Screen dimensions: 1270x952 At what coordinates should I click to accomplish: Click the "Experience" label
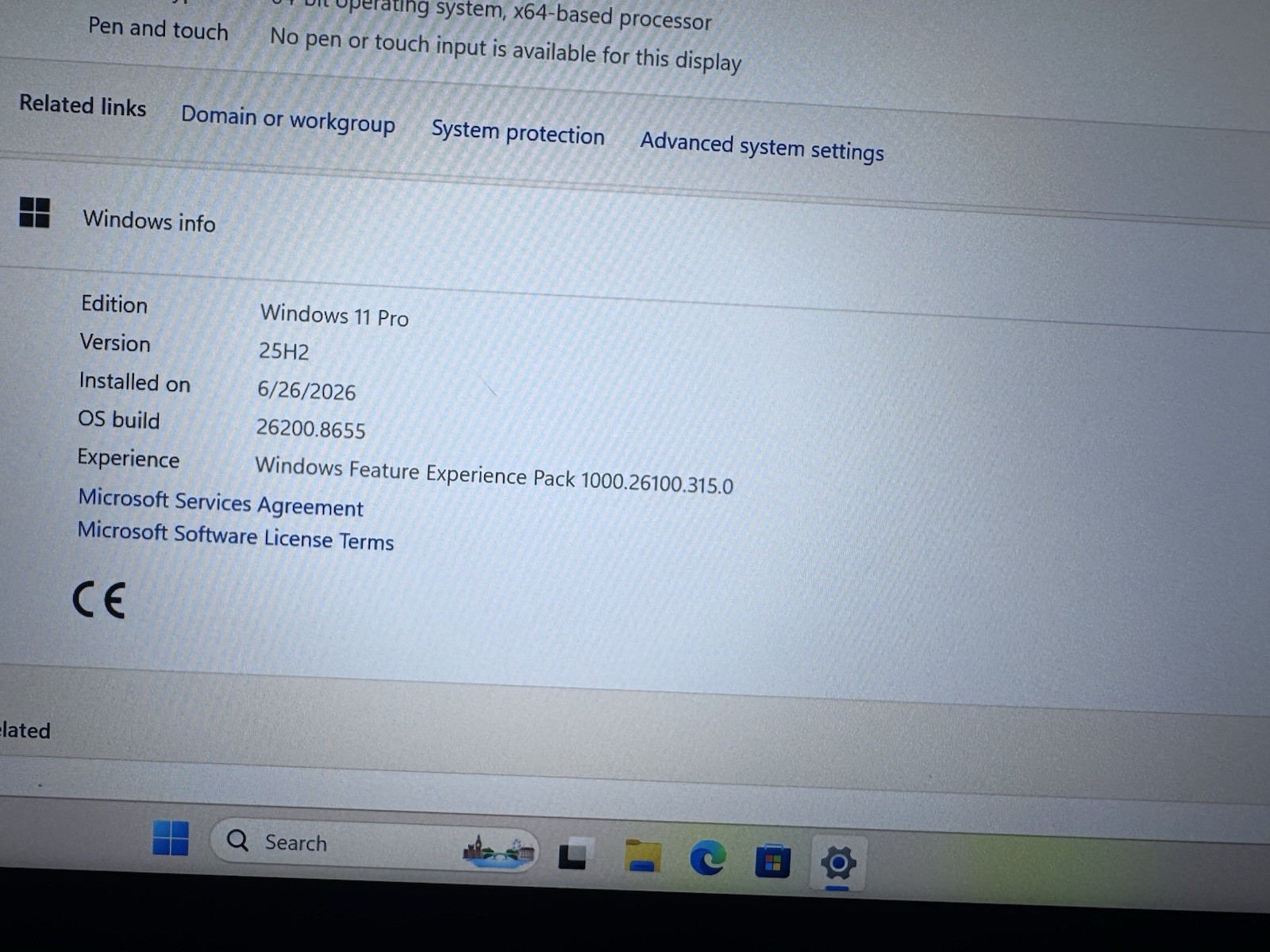click(128, 458)
